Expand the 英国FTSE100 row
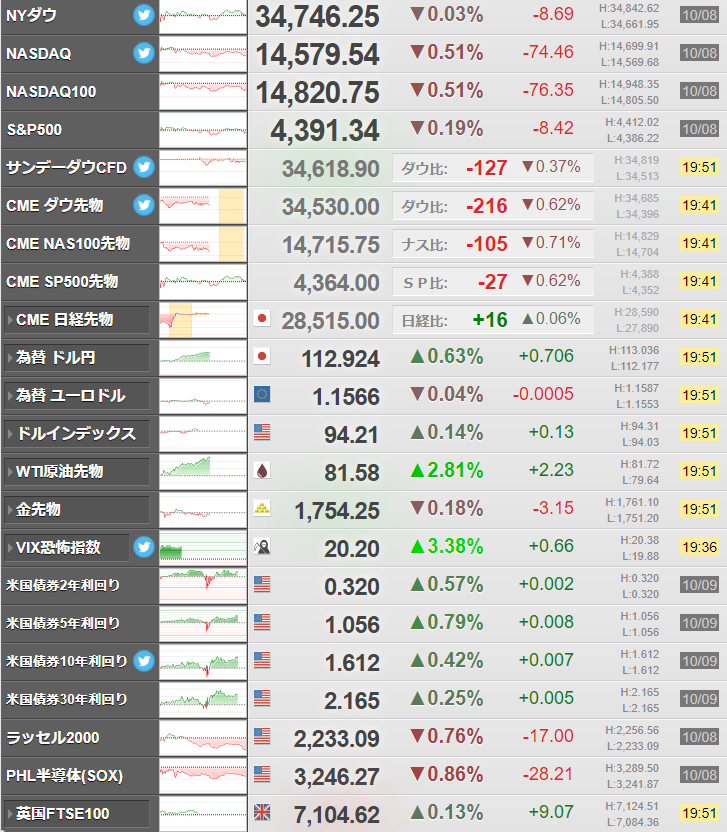The width and height of the screenshot is (727, 832). [x=77, y=814]
